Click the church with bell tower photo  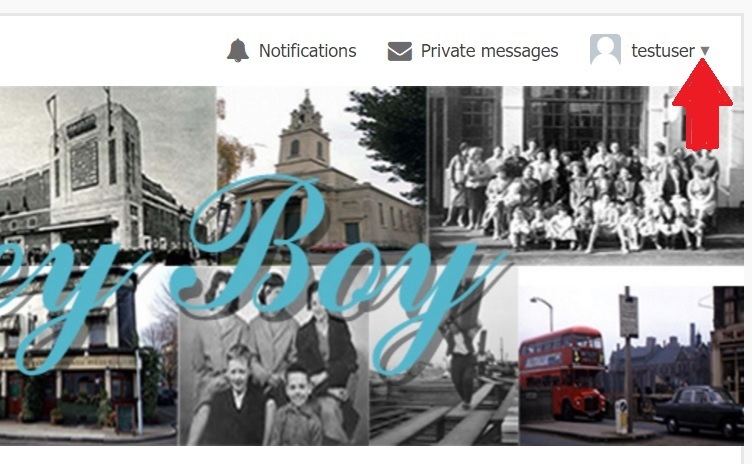[x=321, y=175]
